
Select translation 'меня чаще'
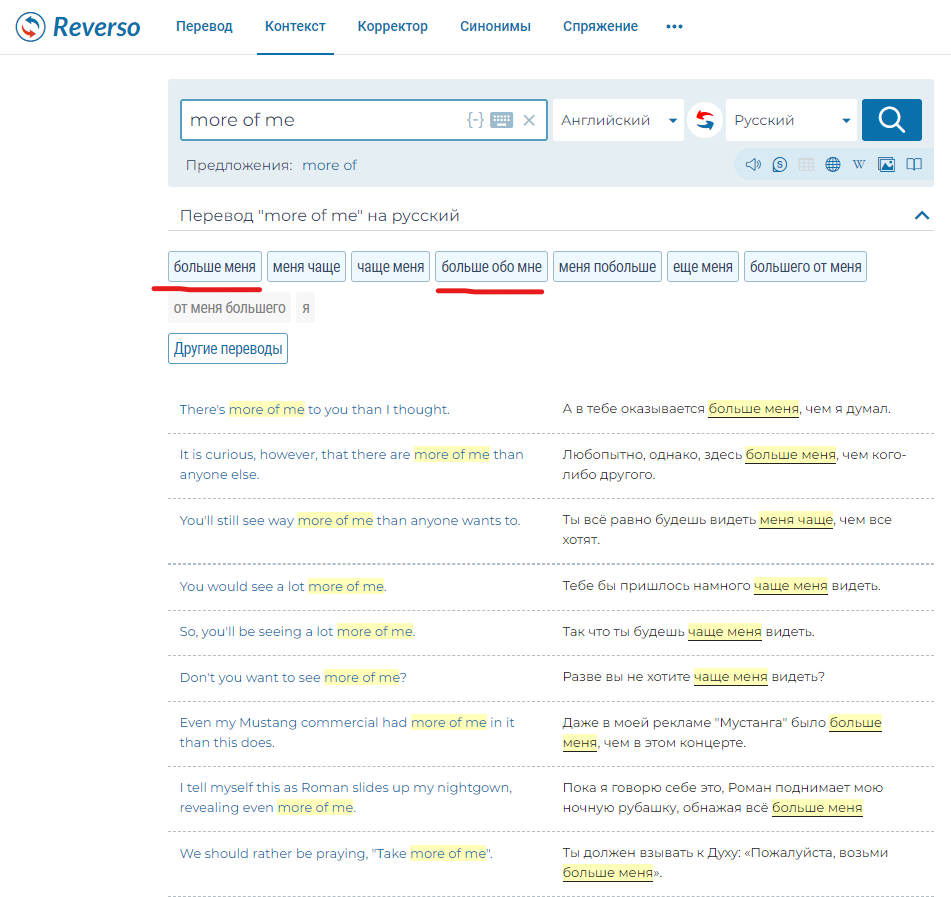pos(306,267)
